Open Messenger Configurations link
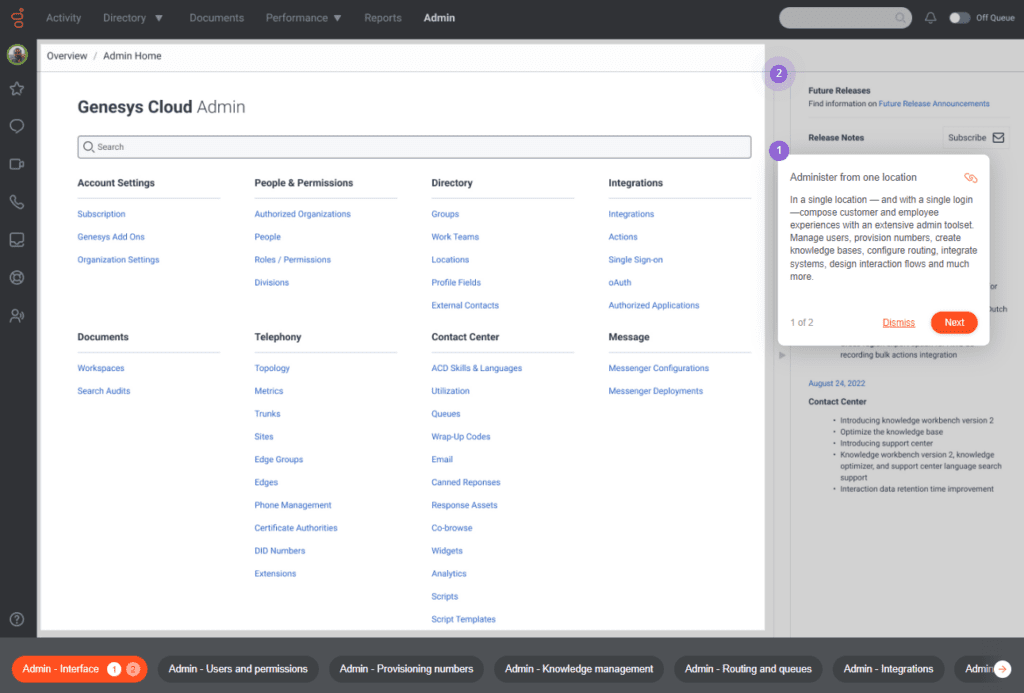The image size is (1024, 693). (x=658, y=368)
